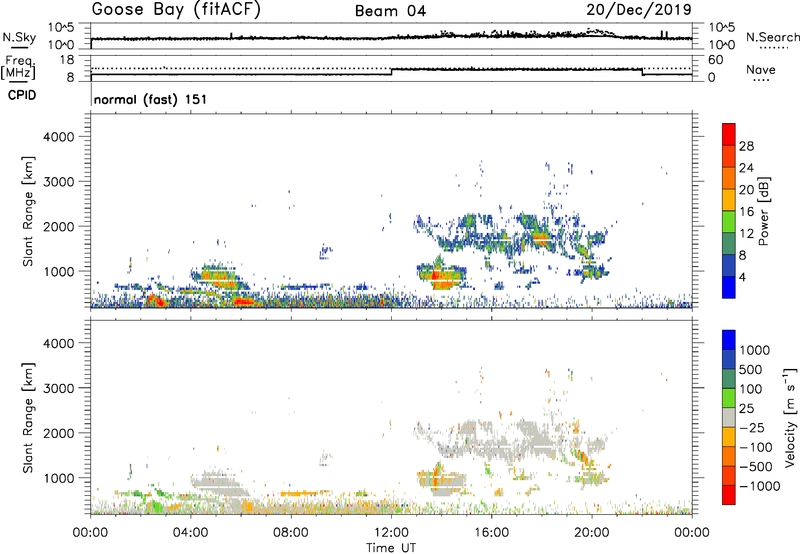
Task: Click the 16 value on power colorbar
Action: tap(746, 212)
